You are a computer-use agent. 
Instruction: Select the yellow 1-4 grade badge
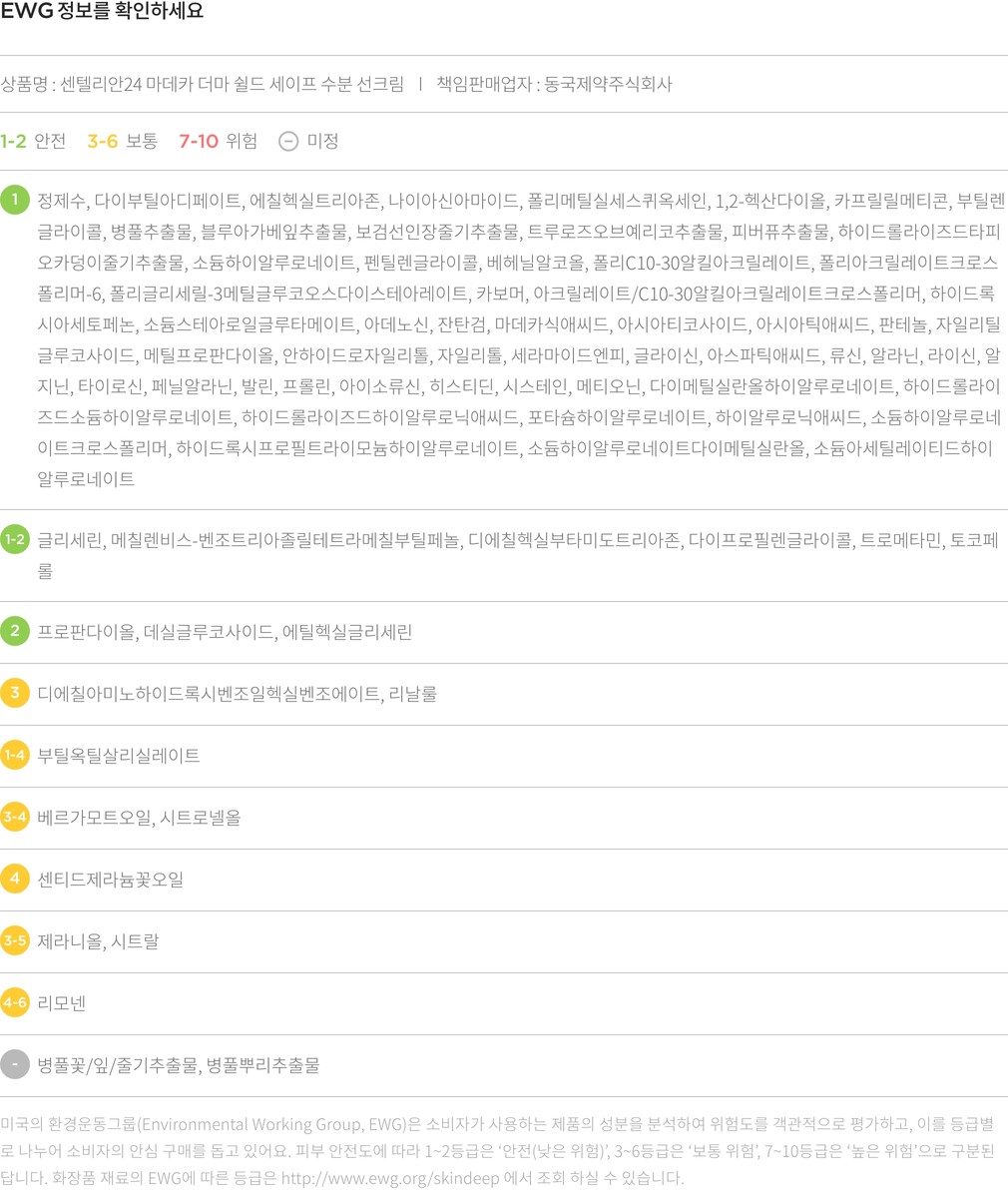pyautogui.click(x=15, y=755)
